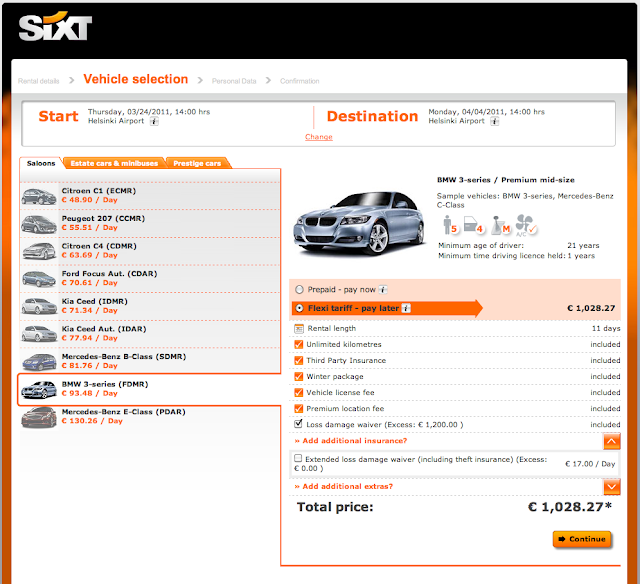This screenshot has width=640, height=584.
Task: Click info icon beside Prepaid - pay now
Action: coord(382,289)
